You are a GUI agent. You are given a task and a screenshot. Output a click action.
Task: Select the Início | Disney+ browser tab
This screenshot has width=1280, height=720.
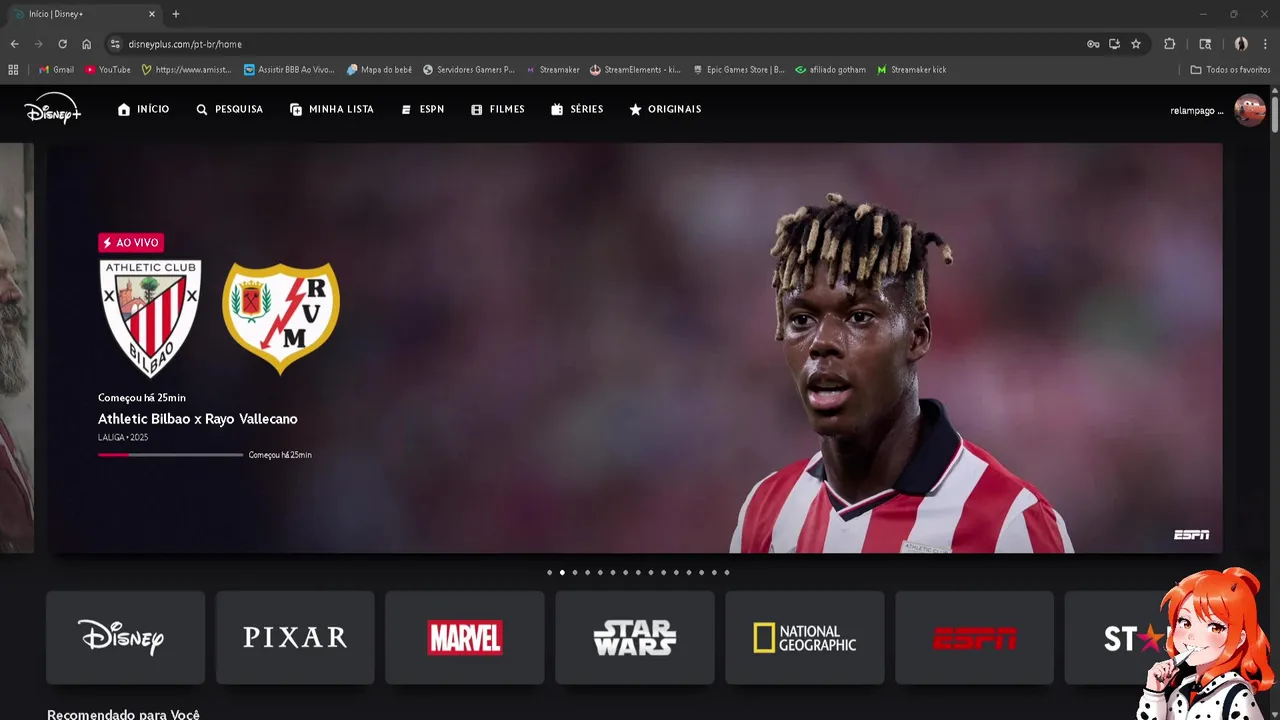[84, 14]
